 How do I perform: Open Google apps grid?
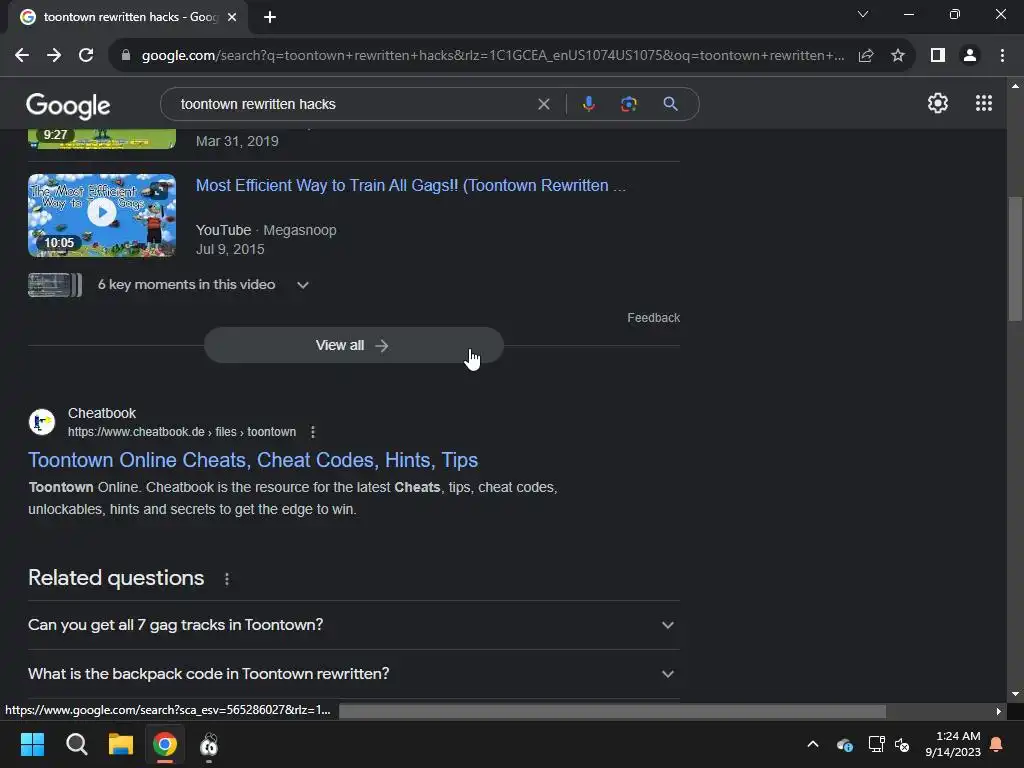(984, 103)
